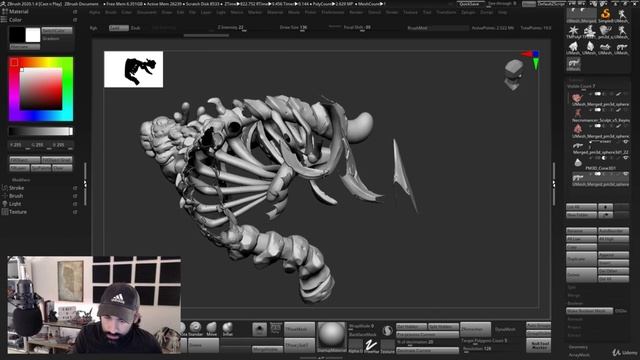Click the ZBrush logo in the title bar

pyautogui.click(x=3, y=4)
